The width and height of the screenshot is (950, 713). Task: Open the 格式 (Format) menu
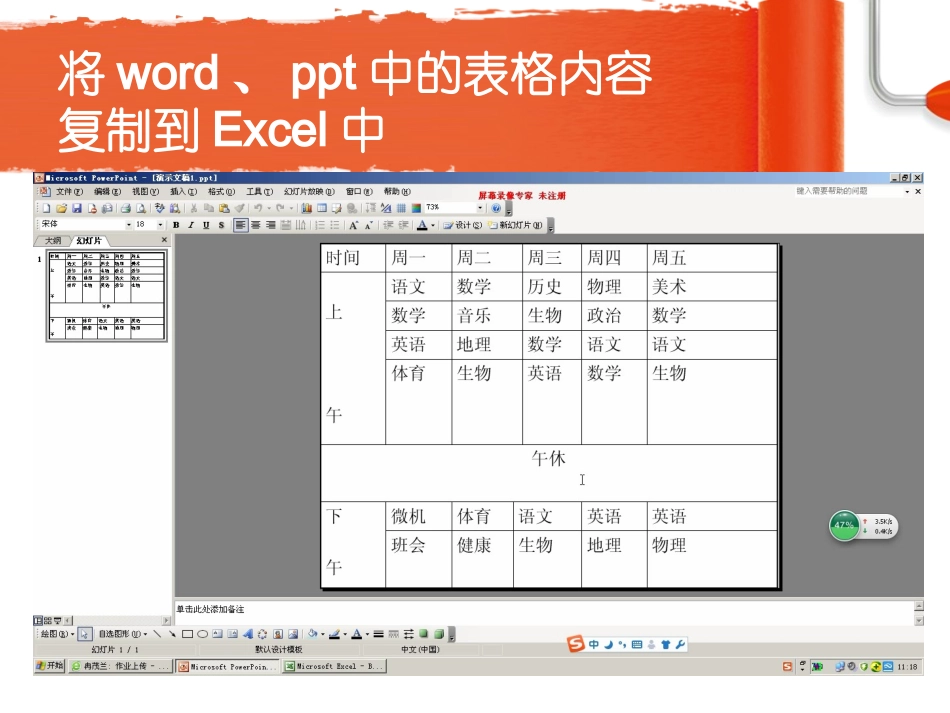point(221,191)
